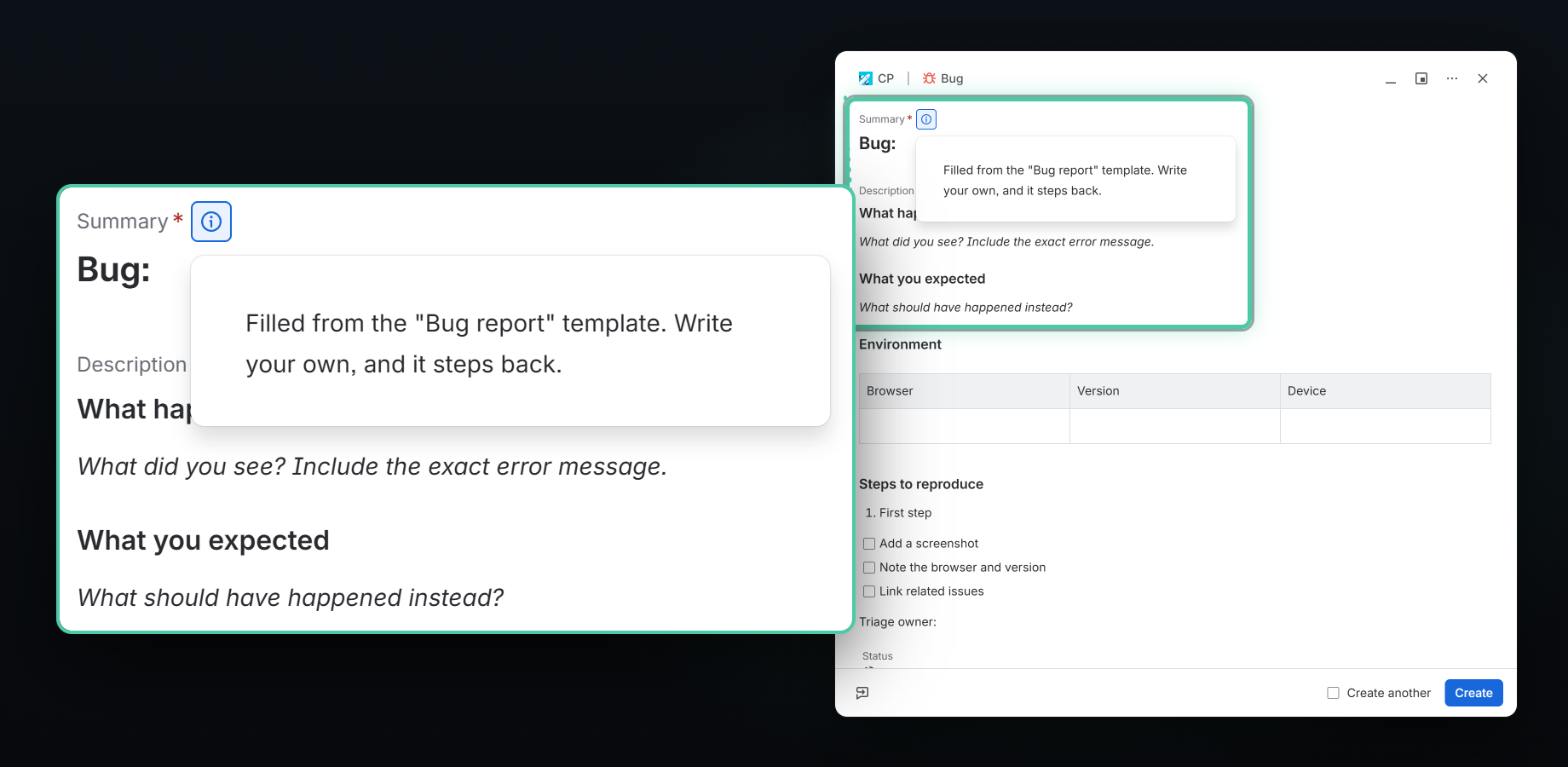Click the large Summary info icon in the magnified callout
Screen dimensions: 1568x767
211,222
